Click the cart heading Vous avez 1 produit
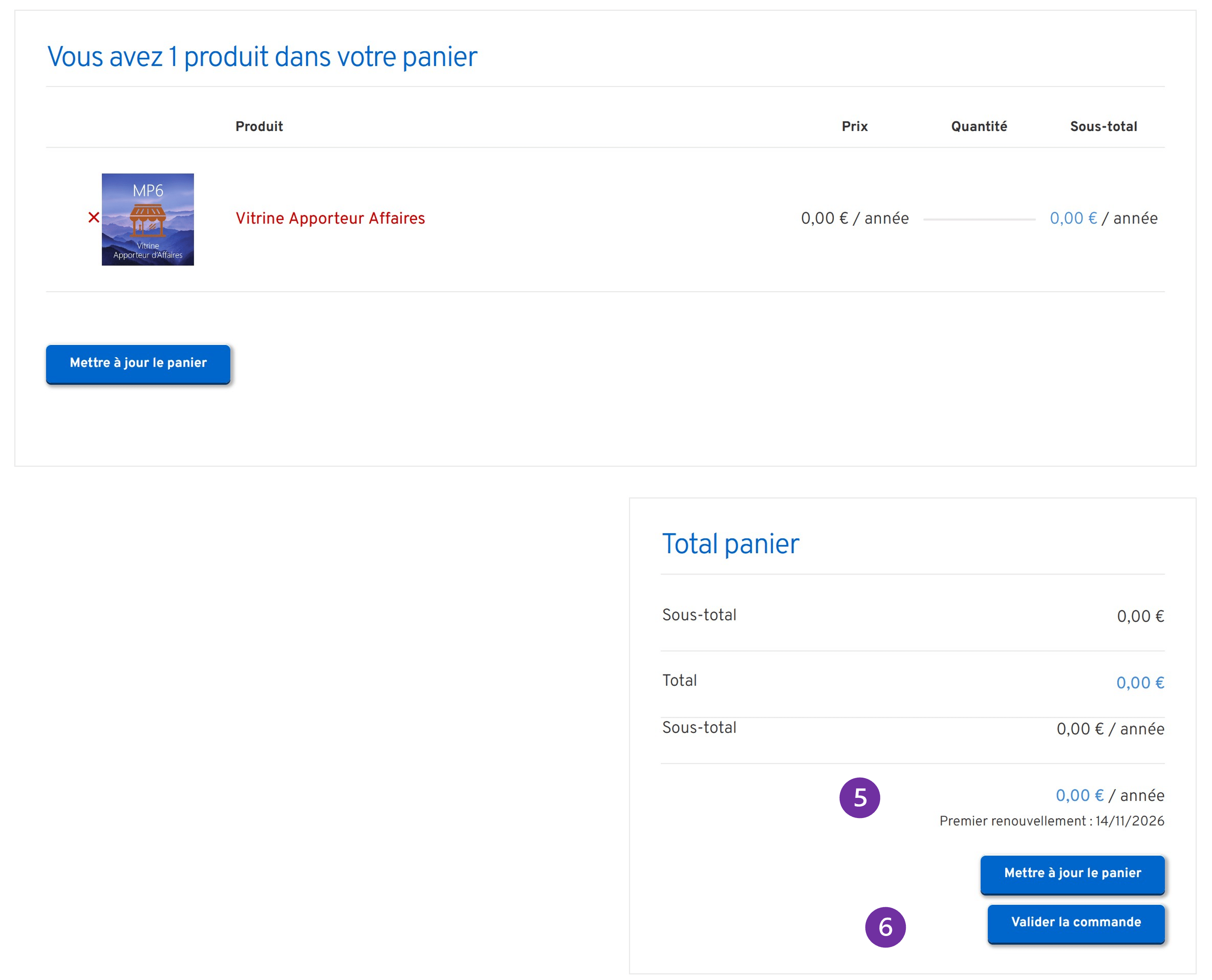 point(262,57)
